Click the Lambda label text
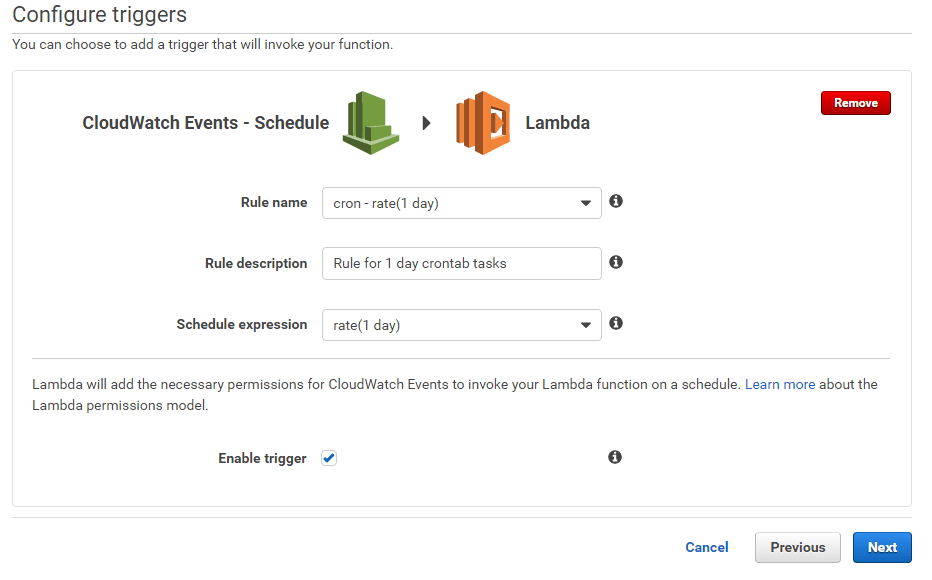 (558, 123)
